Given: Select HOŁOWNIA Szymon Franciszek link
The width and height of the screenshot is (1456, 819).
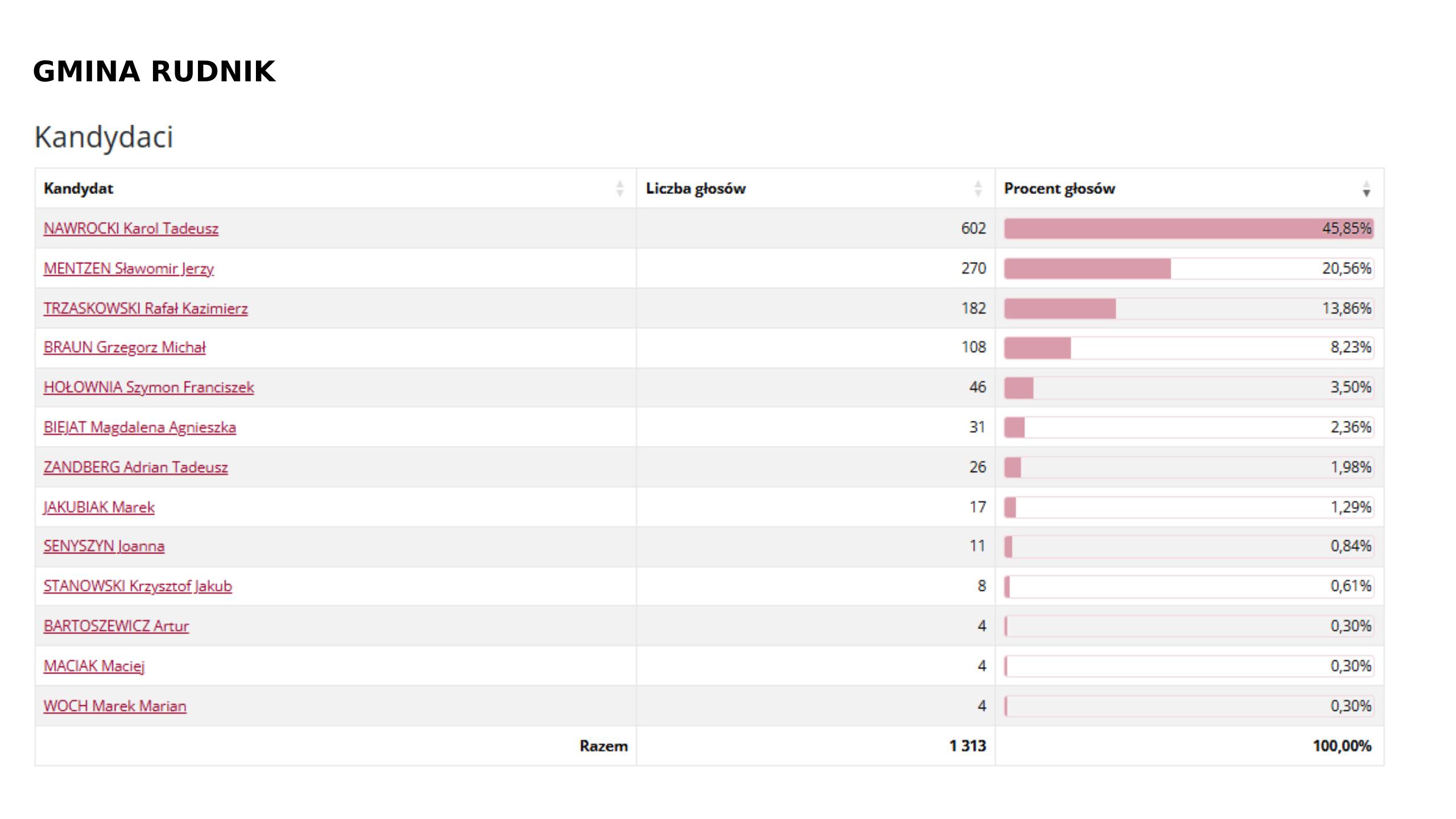Looking at the screenshot, I should pyautogui.click(x=148, y=387).
